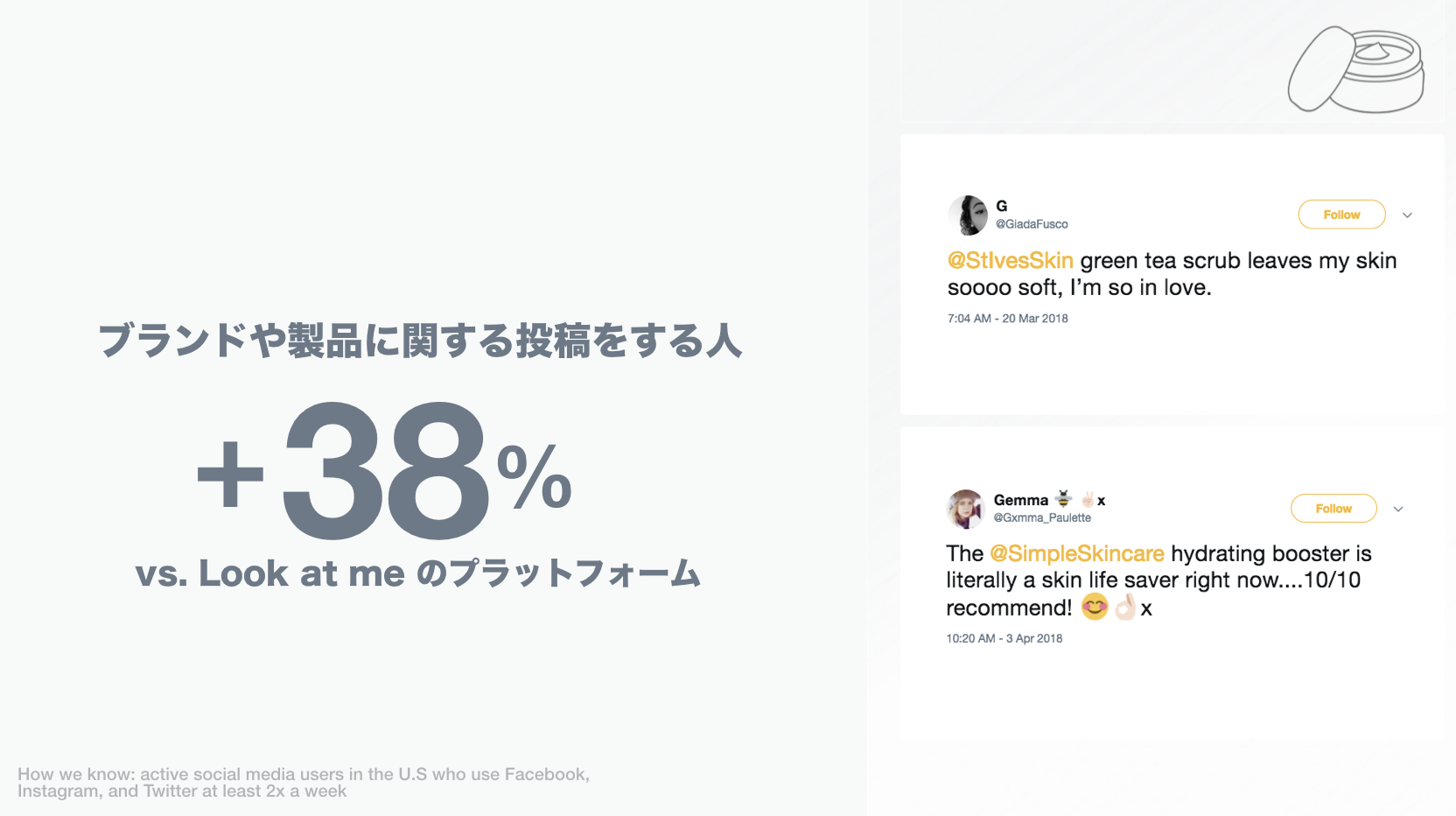Click the smiling face emoji in tweet

point(1095,607)
